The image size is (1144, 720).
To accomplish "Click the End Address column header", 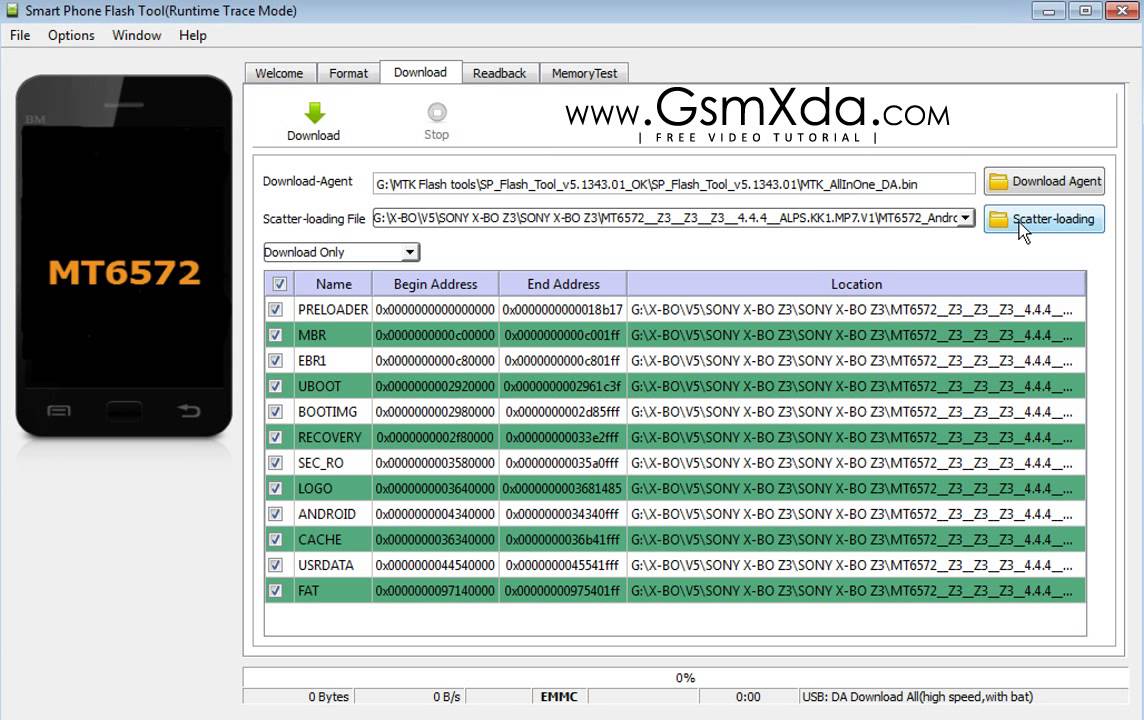I will [563, 284].
